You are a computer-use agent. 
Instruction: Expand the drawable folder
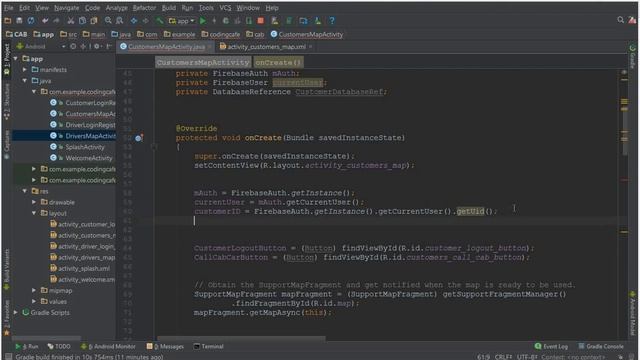[34, 202]
